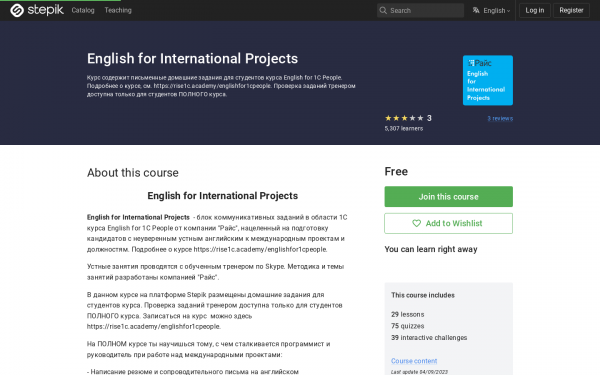
Task: Click the Free price label
Action: click(x=396, y=171)
